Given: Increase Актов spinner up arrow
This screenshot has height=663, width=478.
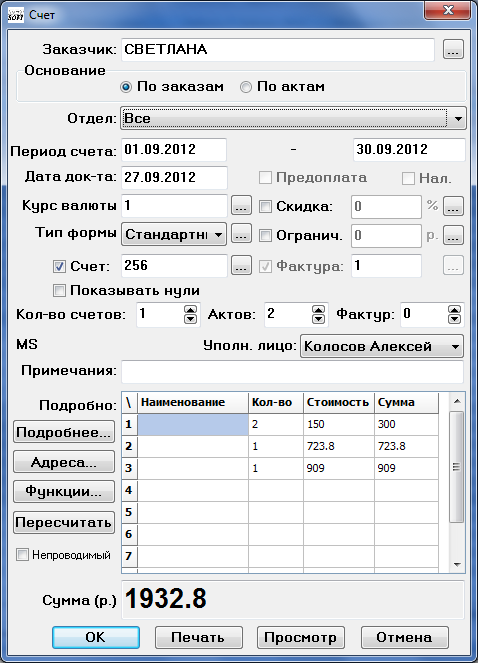Looking at the screenshot, I should coord(318,310).
